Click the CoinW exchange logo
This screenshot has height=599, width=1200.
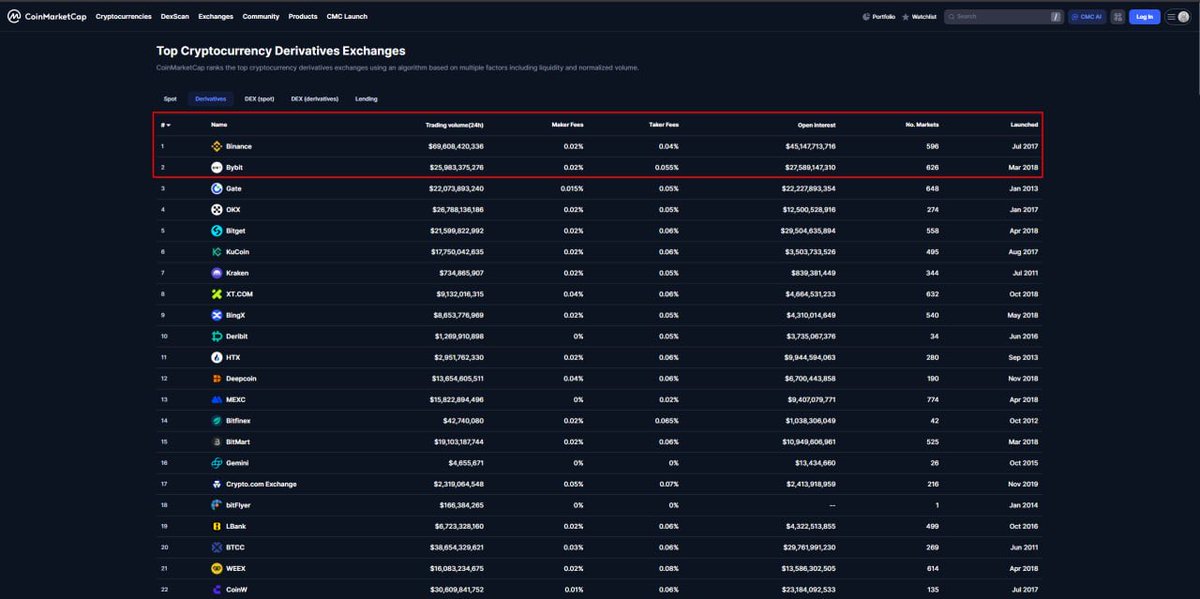217,590
